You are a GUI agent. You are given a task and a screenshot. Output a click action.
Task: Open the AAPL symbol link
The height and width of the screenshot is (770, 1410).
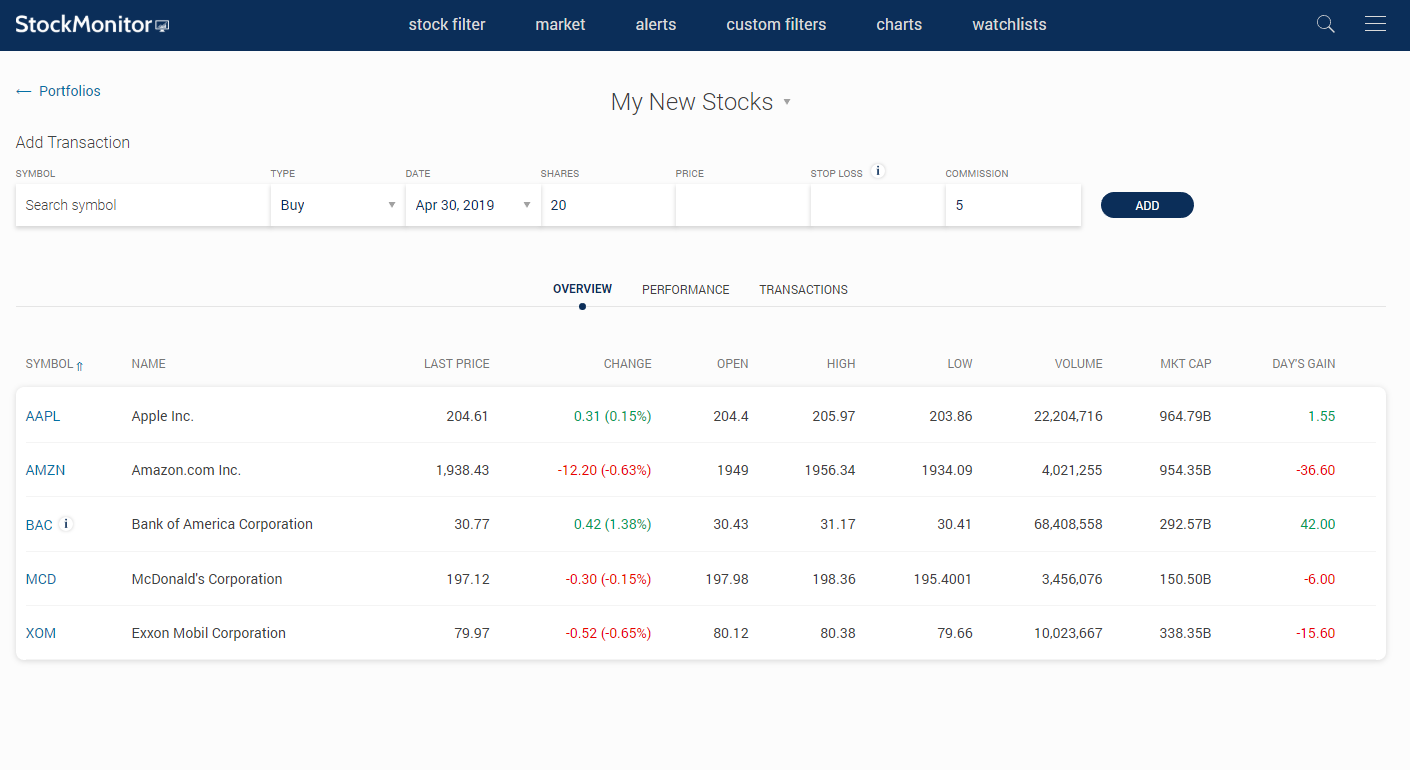[43, 416]
